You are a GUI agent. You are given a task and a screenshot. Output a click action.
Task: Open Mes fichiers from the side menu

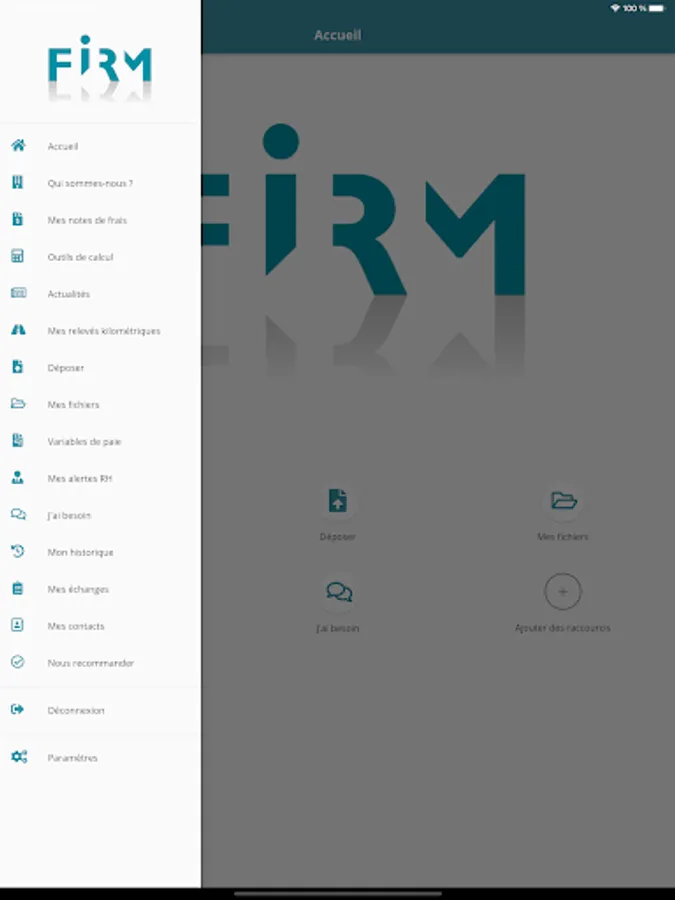(100, 404)
